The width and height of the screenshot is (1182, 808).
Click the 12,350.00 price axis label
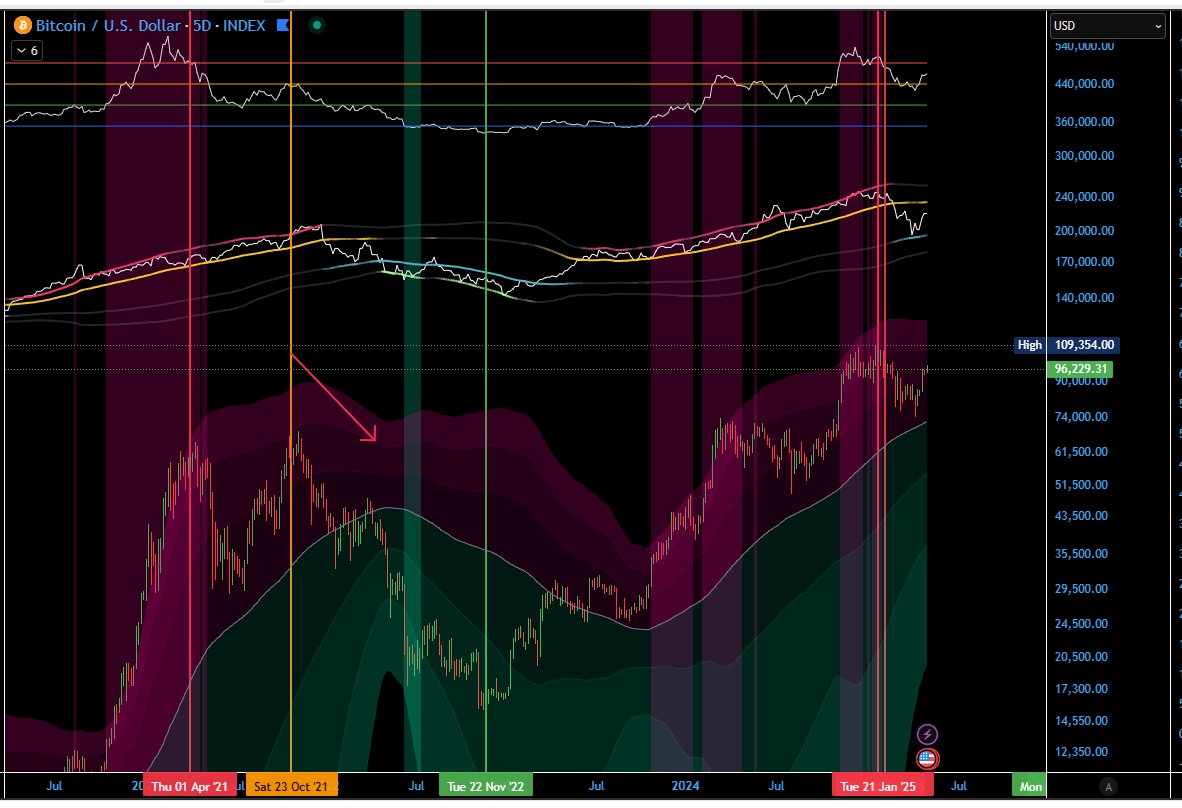click(x=1081, y=751)
